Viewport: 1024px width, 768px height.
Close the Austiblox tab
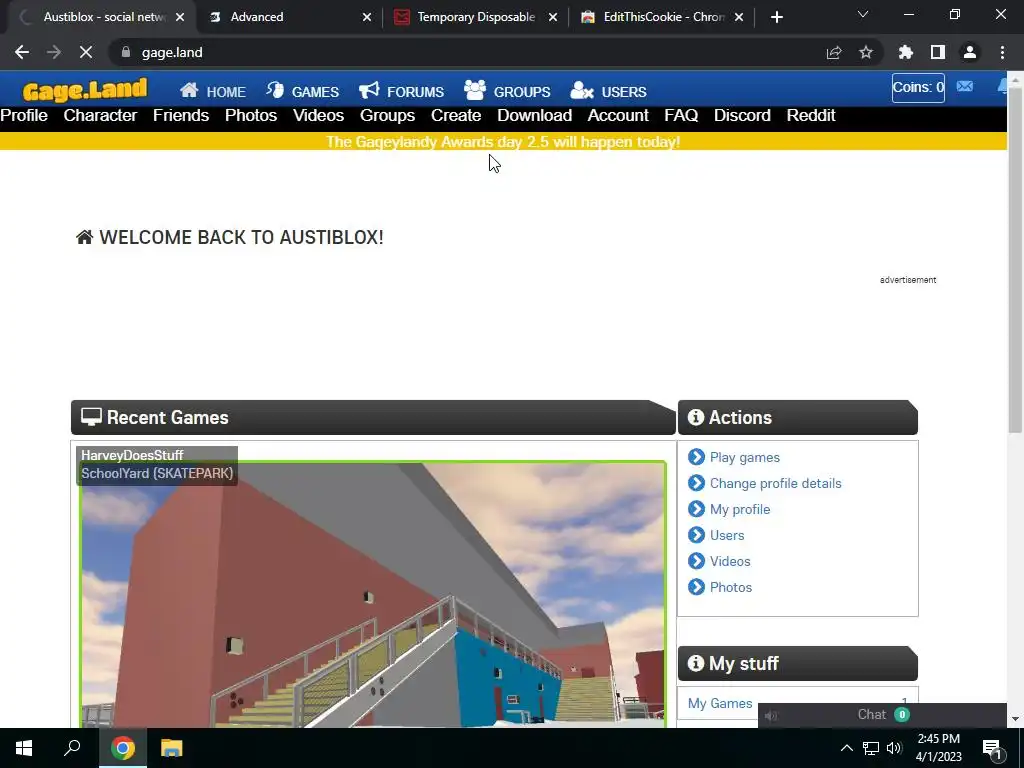pos(180,17)
